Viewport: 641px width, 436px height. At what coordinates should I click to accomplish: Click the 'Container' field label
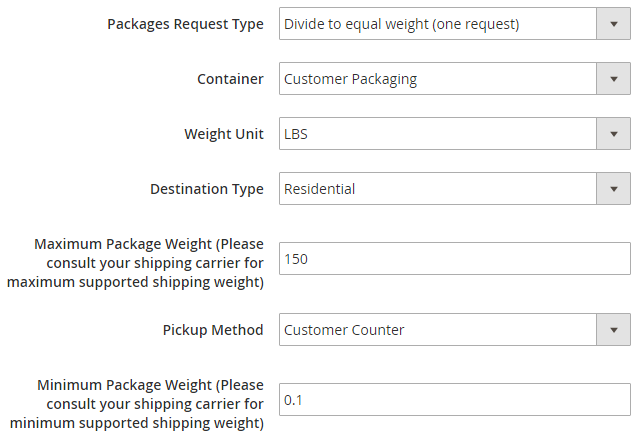230,79
